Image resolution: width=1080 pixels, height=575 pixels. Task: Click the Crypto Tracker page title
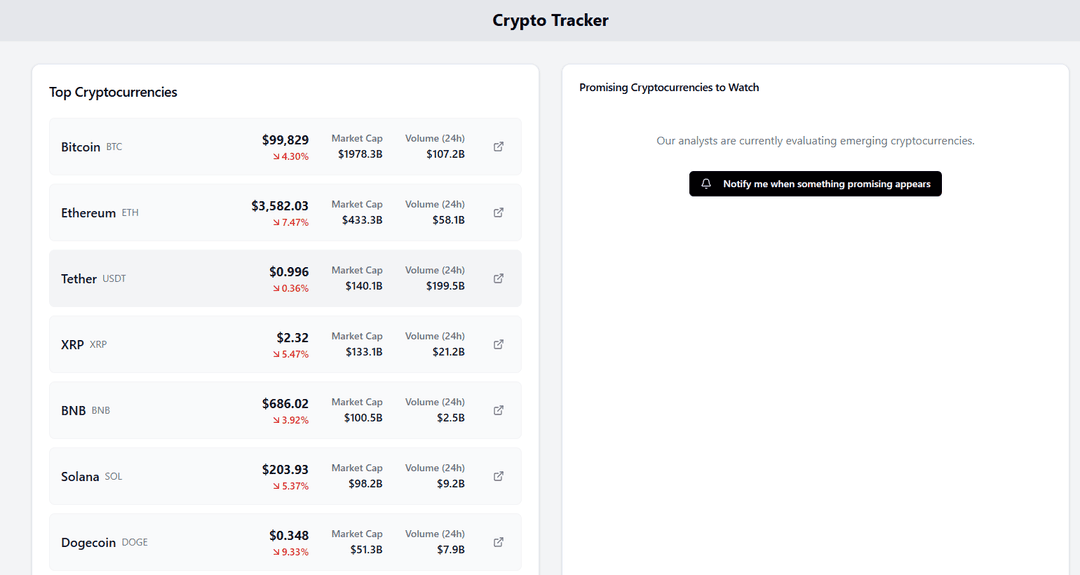tap(550, 21)
